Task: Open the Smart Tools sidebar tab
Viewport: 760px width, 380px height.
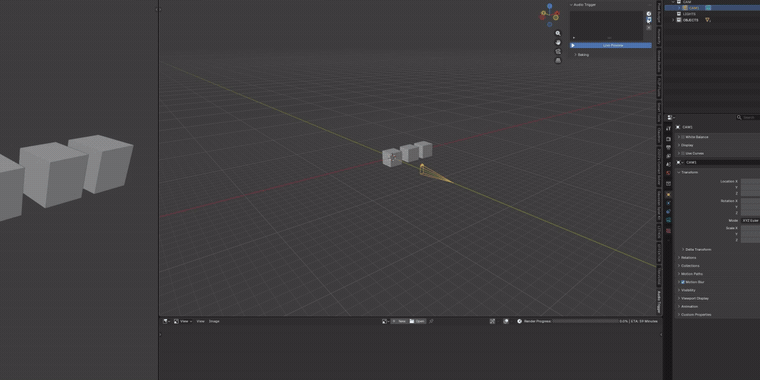Action: pos(659,112)
